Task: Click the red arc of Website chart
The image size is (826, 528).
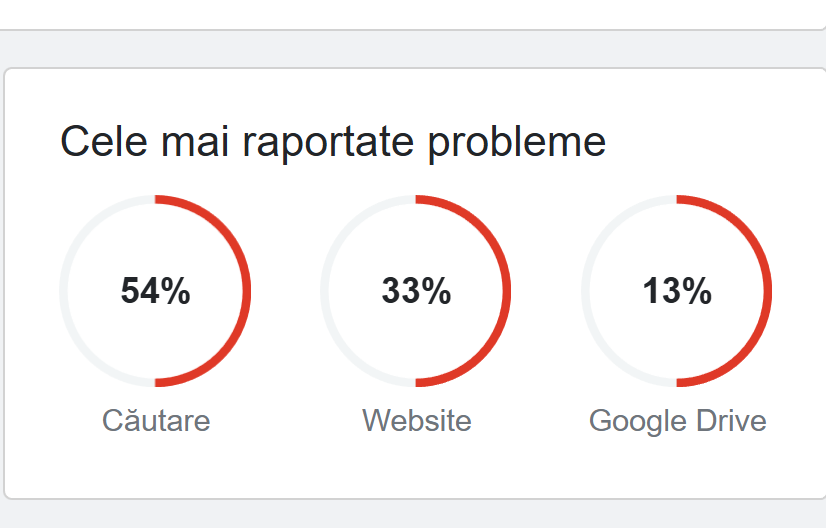Action: point(507,291)
